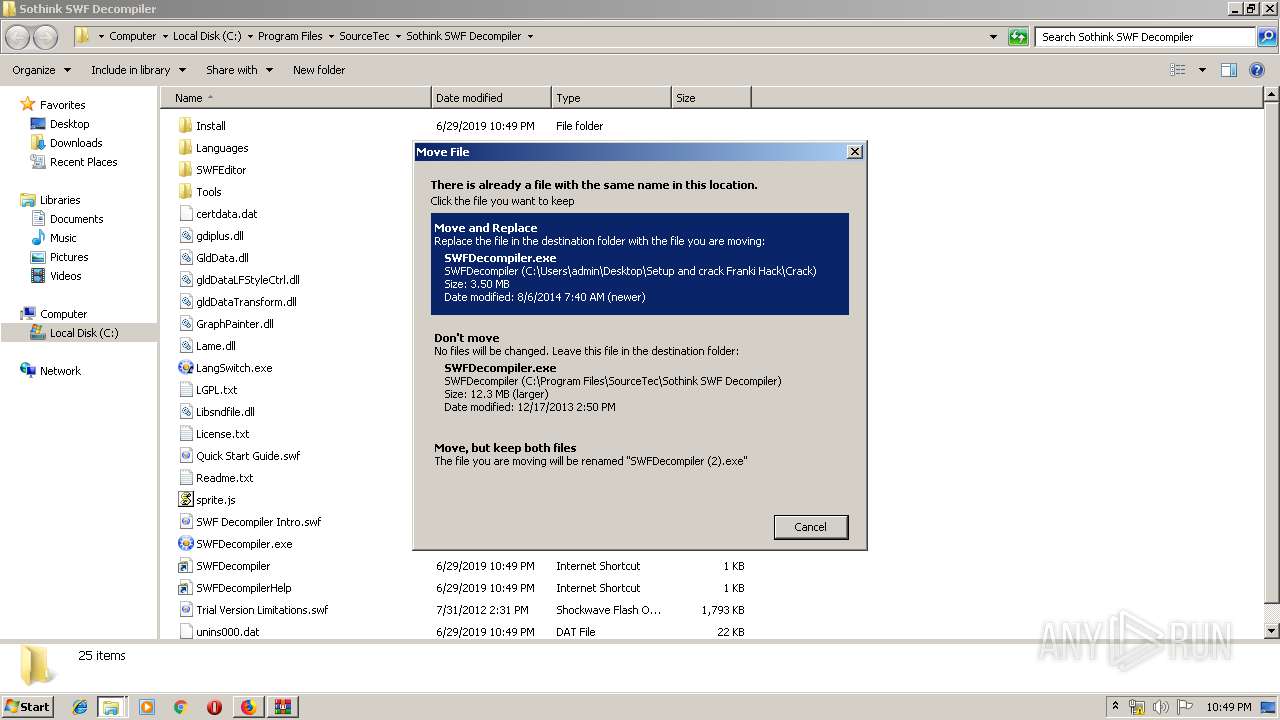Expand the Program Files breadcrumb arrow
This screenshot has width=1280, height=720.
[x=331, y=37]
